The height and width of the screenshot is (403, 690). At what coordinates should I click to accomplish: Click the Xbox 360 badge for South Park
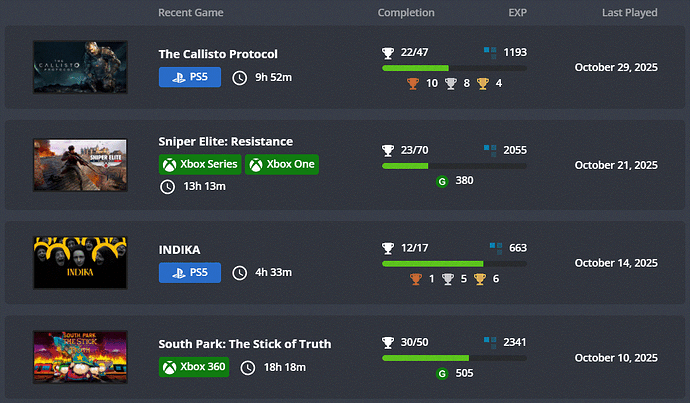195,367
